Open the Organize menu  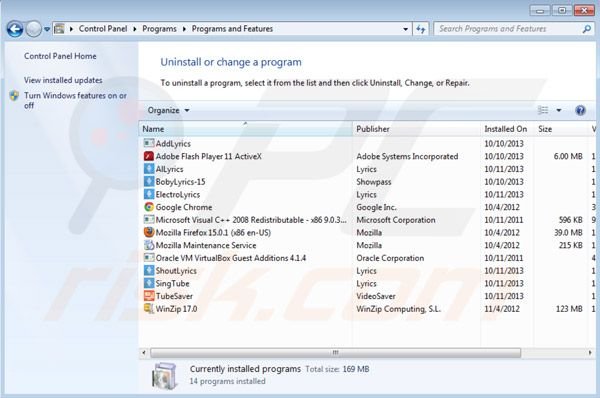[168, 110]
